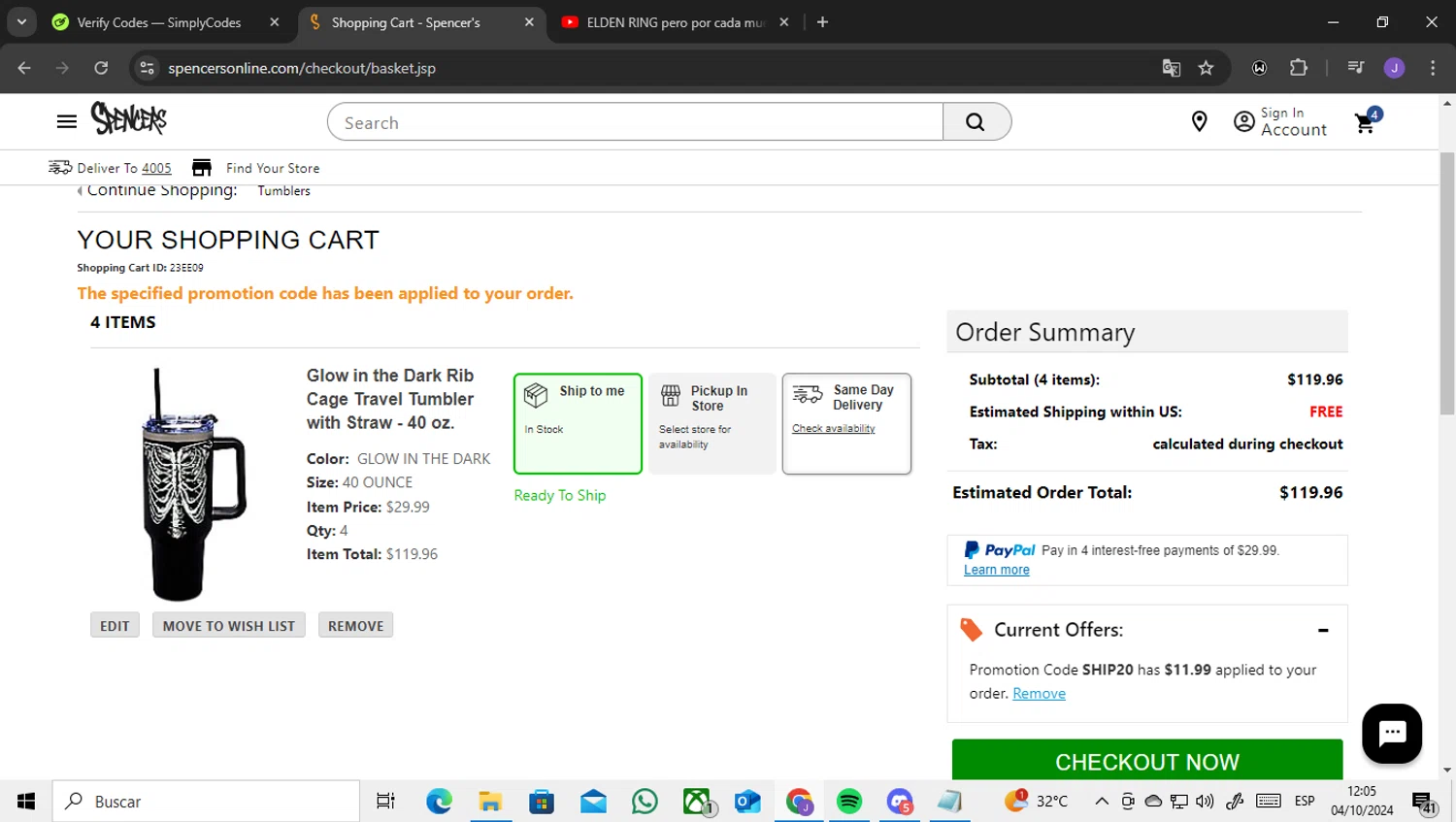Screen dimensions: 1456x822
Task: Open the tab search dropdown
Action: [21, 22]
